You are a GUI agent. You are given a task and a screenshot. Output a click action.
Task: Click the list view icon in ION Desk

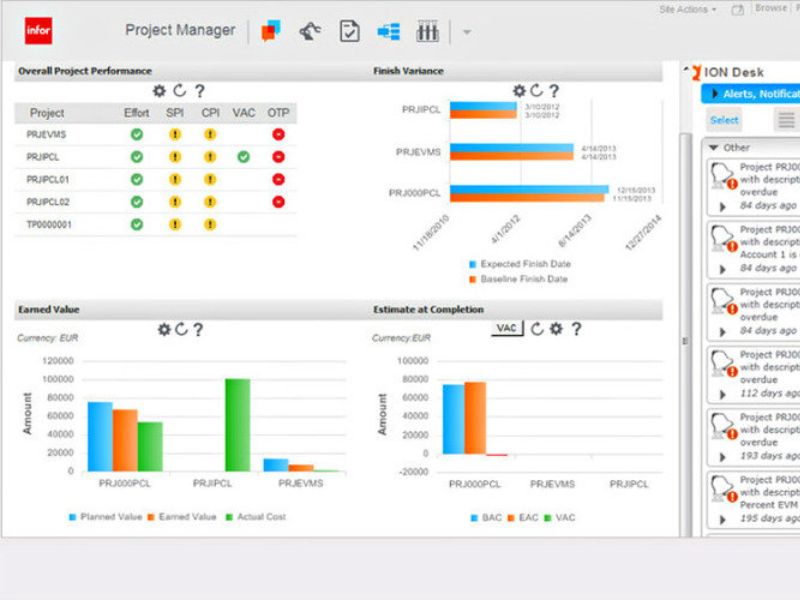787,120
